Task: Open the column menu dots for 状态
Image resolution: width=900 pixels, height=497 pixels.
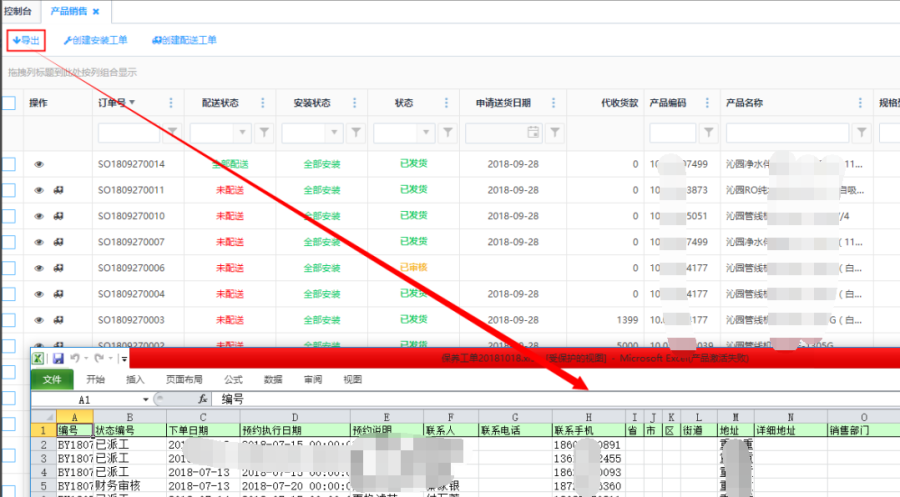Action: (x=446, y=102)
